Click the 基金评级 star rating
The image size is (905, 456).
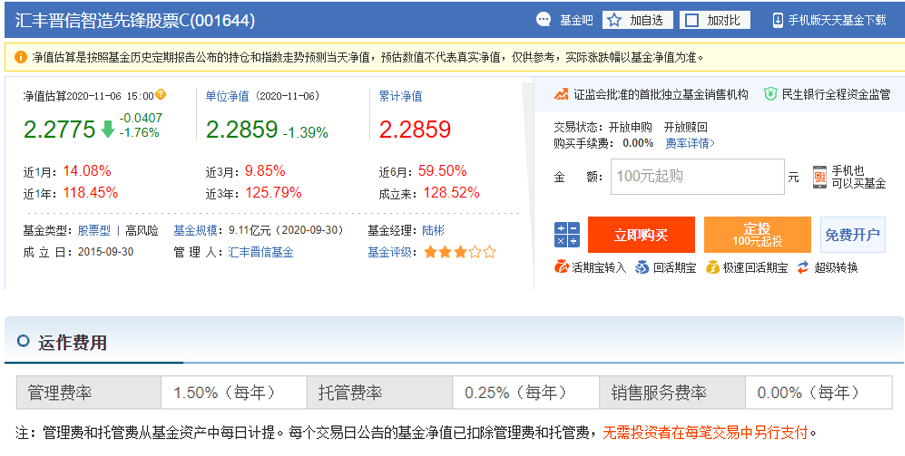pos(460,252)
